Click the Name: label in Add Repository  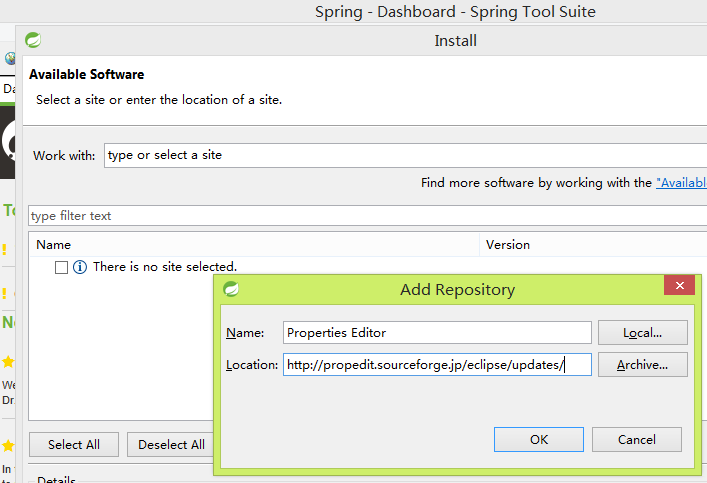click(245, 333)
